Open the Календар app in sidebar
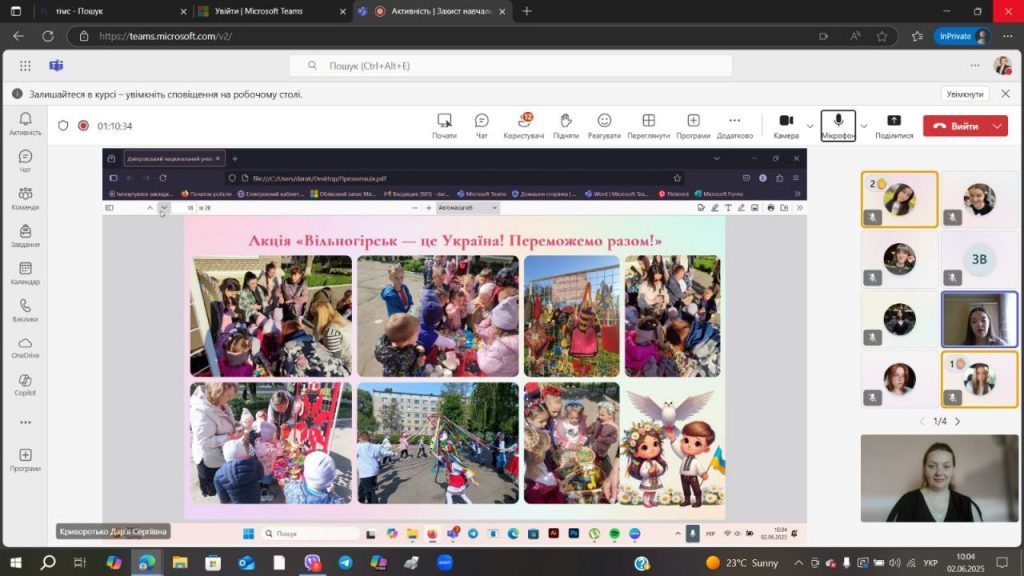 25,273
